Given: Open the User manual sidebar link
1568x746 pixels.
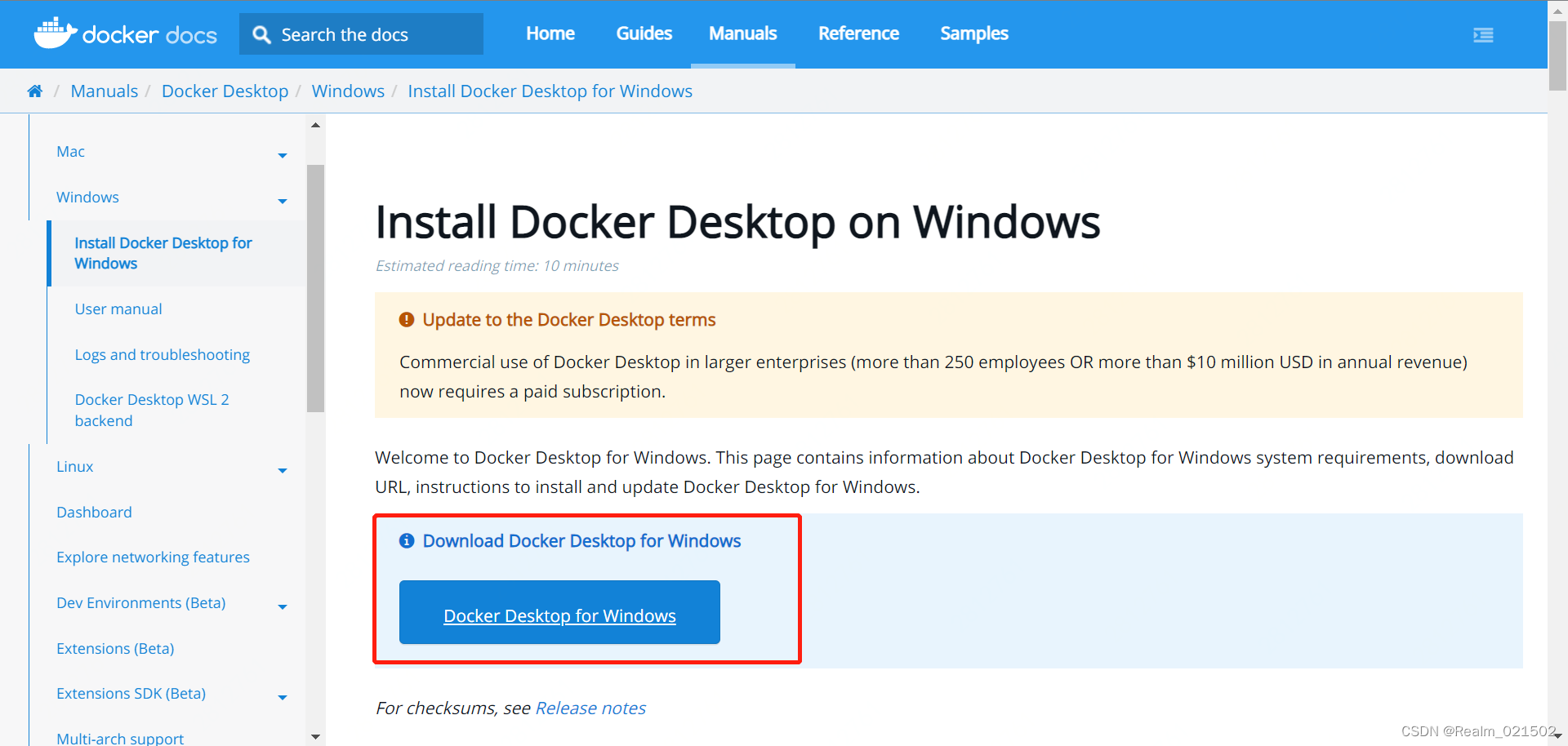Looking at the screenshot, I should coord(118,309).
